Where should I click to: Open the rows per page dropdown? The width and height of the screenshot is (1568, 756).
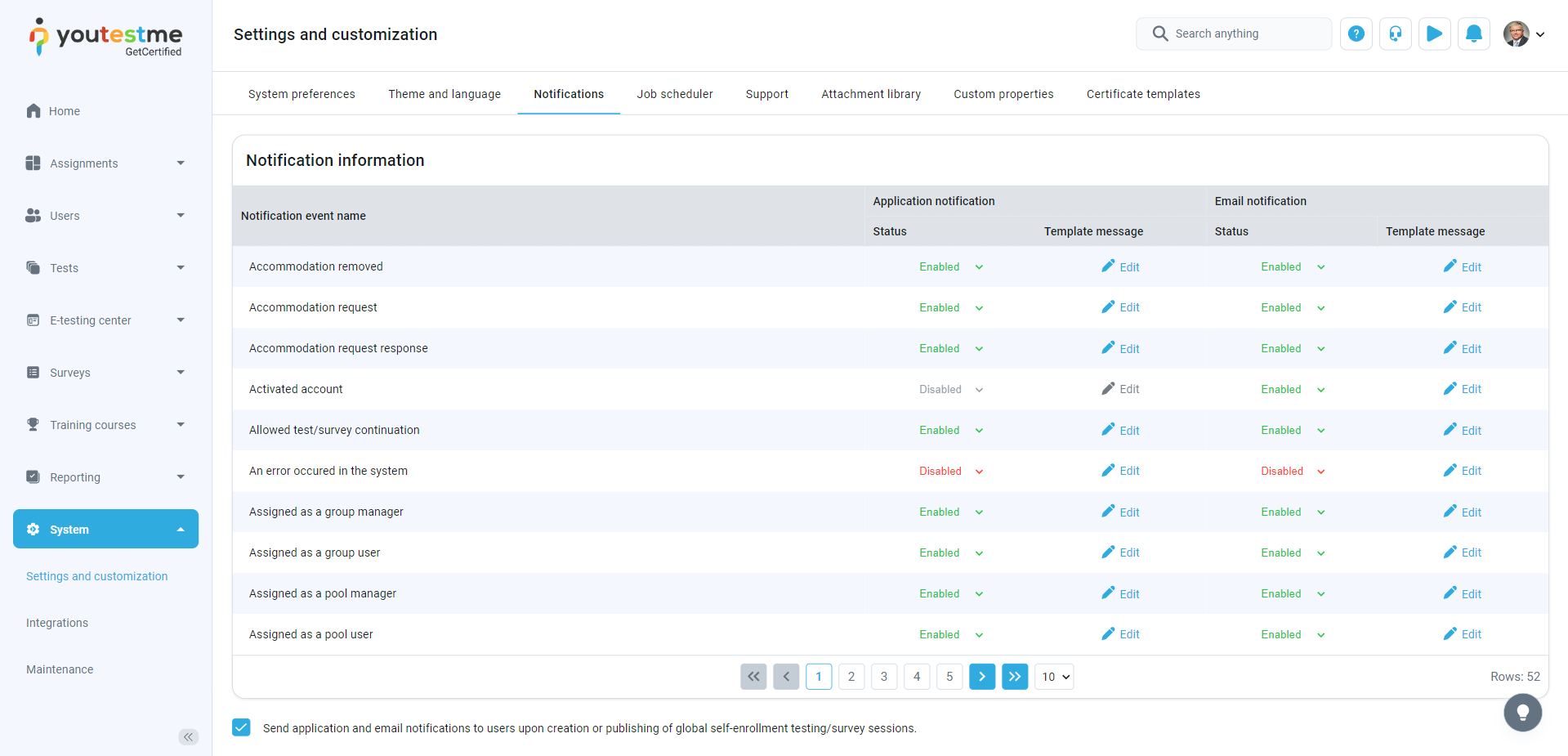1054,677
